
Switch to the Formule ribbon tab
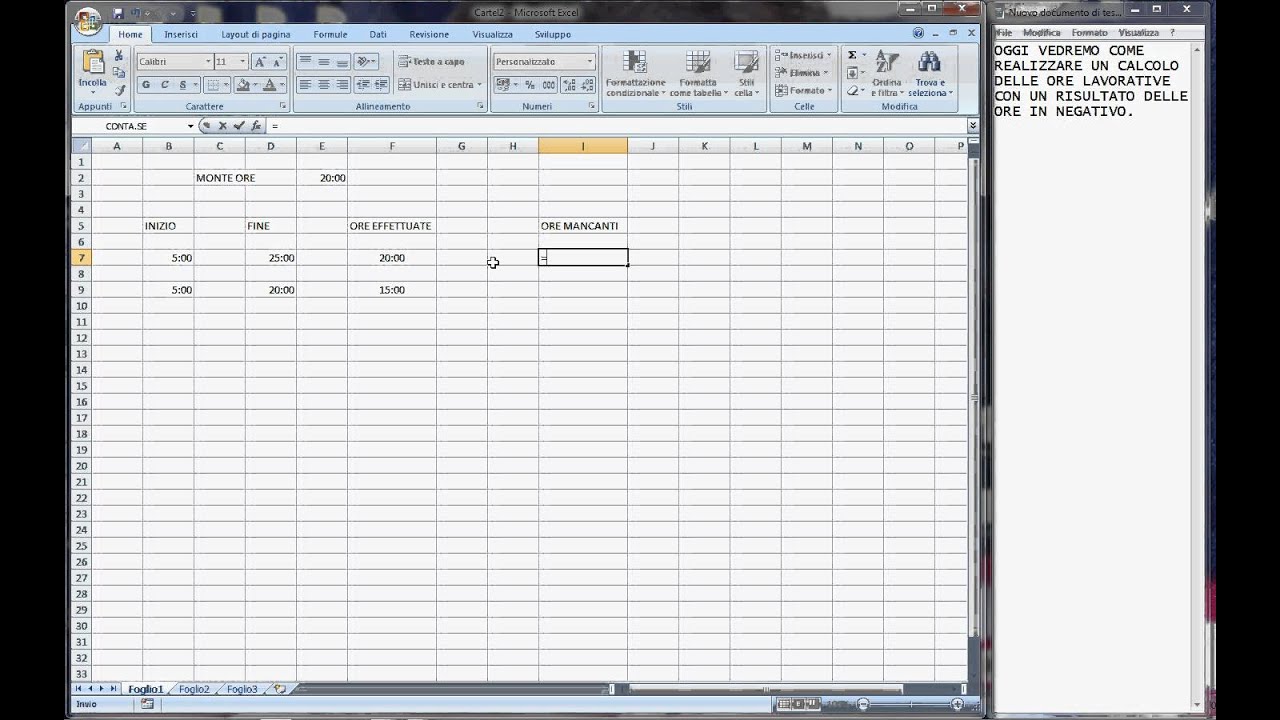(330, 34)
